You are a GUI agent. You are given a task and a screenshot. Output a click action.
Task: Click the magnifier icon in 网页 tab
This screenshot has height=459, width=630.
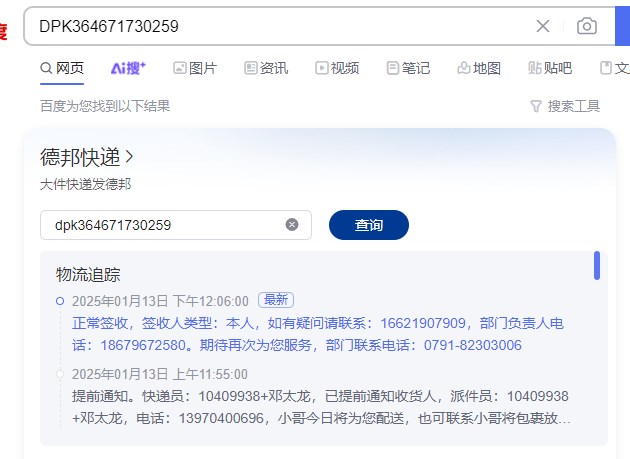pyautogui.click(x=46, y=68)
